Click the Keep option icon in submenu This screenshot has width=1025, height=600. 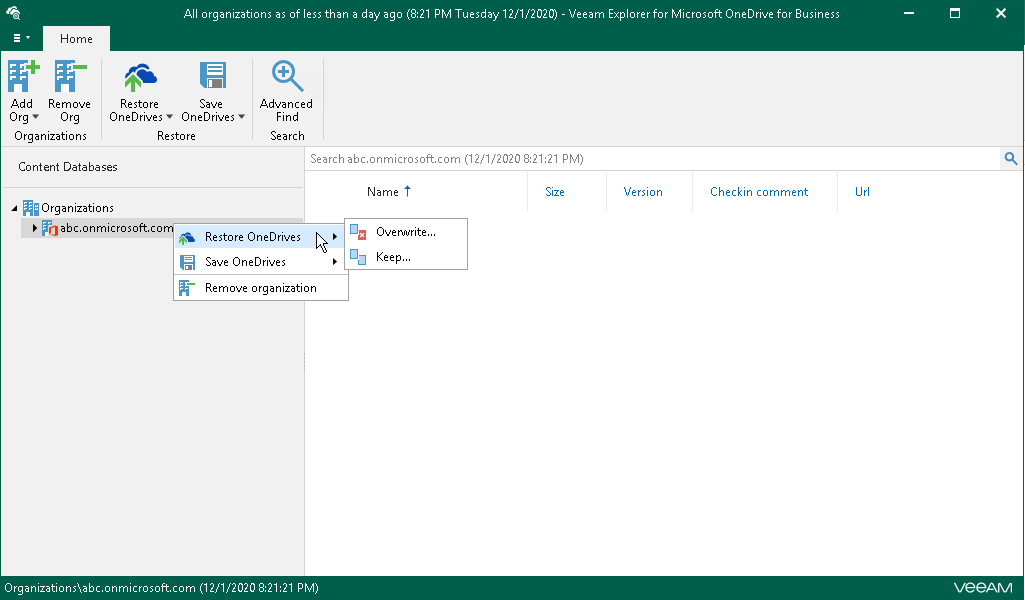358,257
